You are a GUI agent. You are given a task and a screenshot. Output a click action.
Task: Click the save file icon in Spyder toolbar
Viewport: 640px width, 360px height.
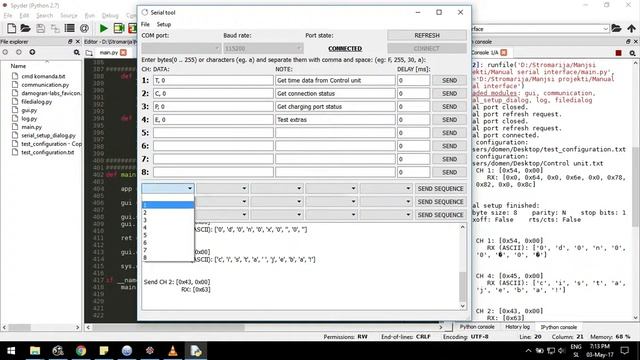click(x=40, y=28)
